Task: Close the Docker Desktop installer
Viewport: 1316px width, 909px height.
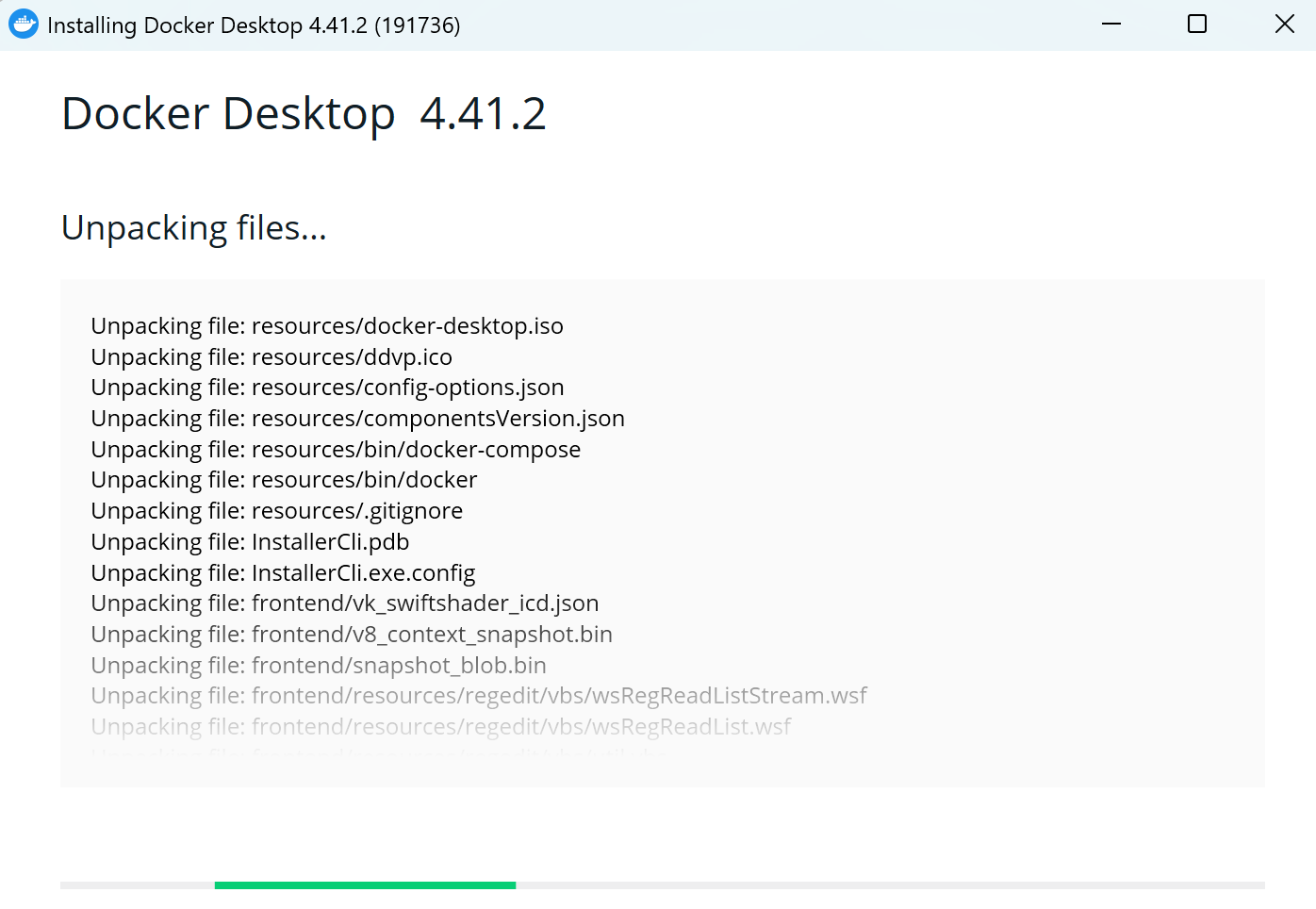Action: coord(1284,25)
